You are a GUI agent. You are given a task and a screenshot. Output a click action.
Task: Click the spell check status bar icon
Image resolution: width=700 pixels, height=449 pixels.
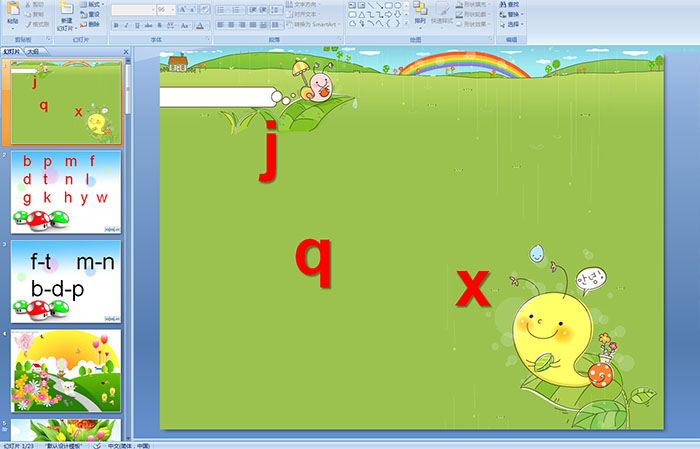pos(97,446)
